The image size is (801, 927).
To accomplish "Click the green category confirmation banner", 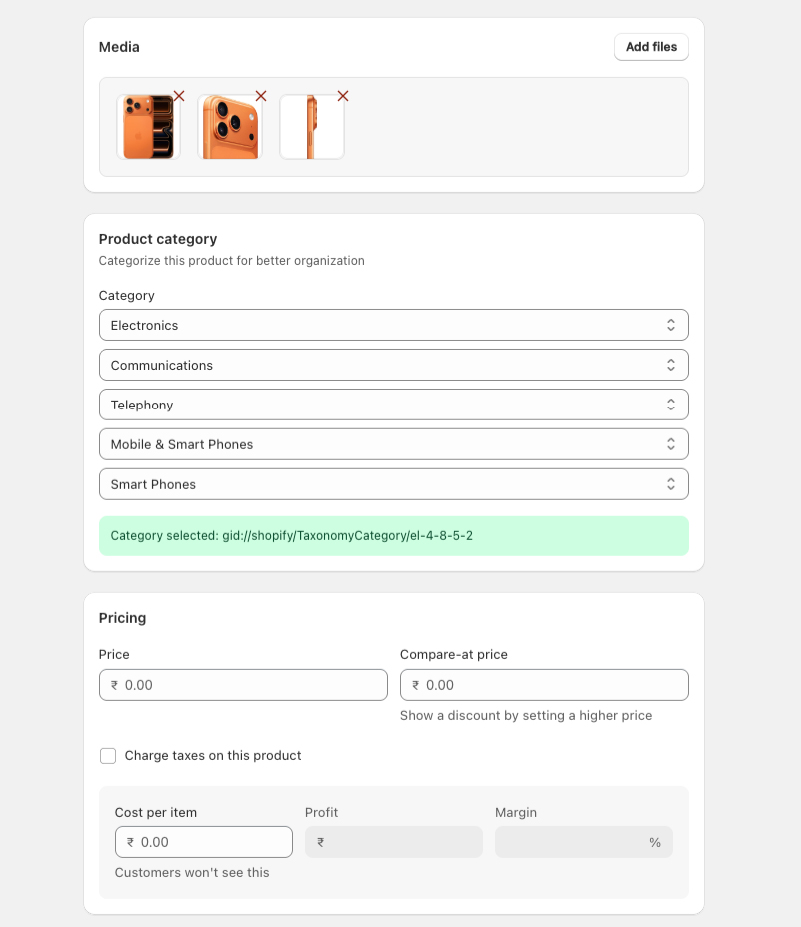I will [x=393, y=535].
